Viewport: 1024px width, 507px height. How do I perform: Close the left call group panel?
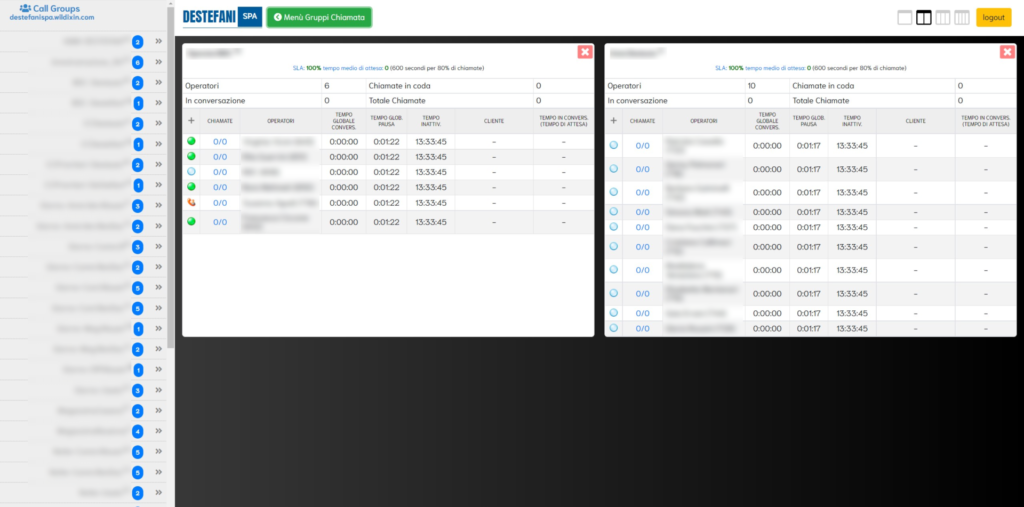(585, 52)
